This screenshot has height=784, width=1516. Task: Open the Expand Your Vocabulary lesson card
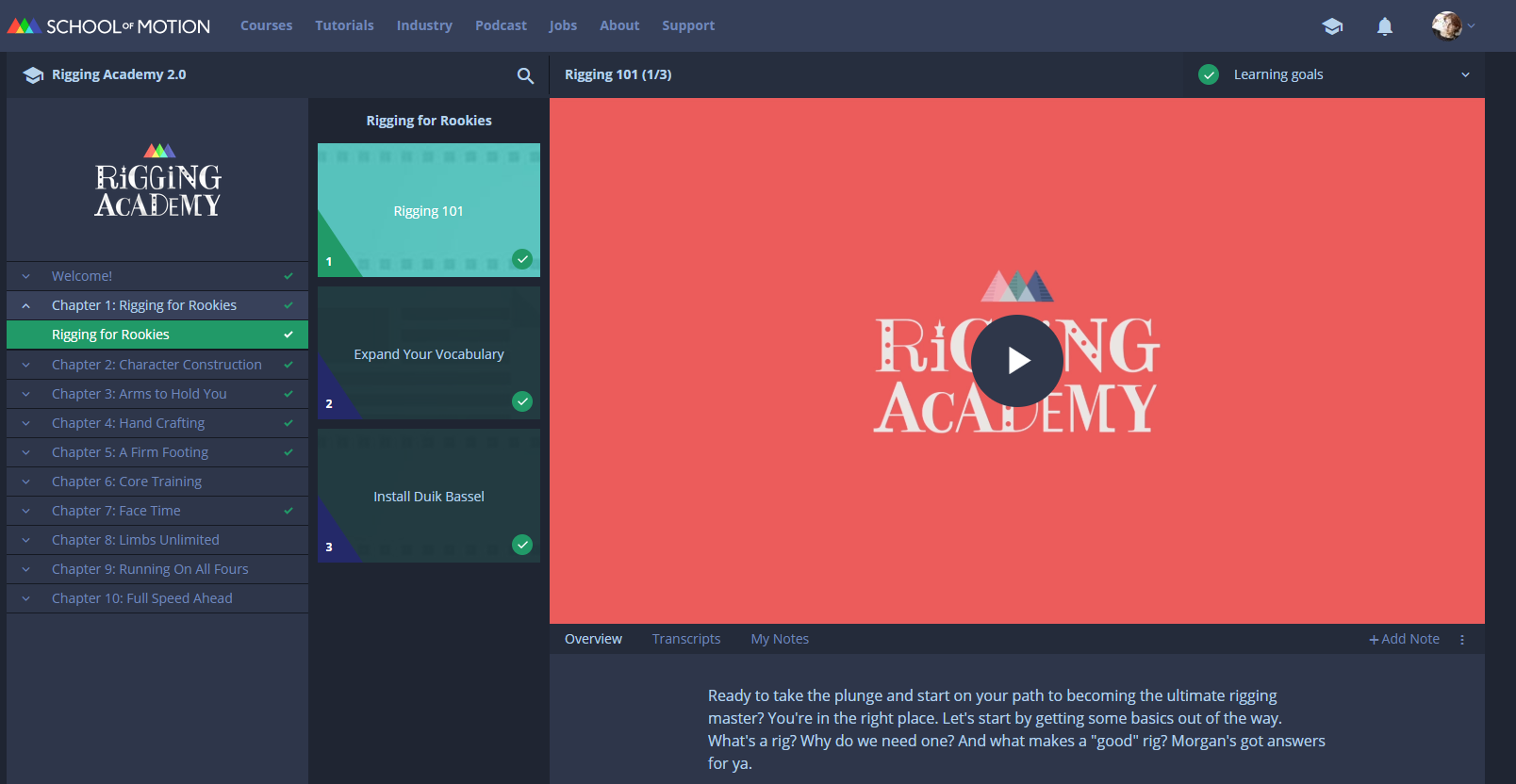429,353
